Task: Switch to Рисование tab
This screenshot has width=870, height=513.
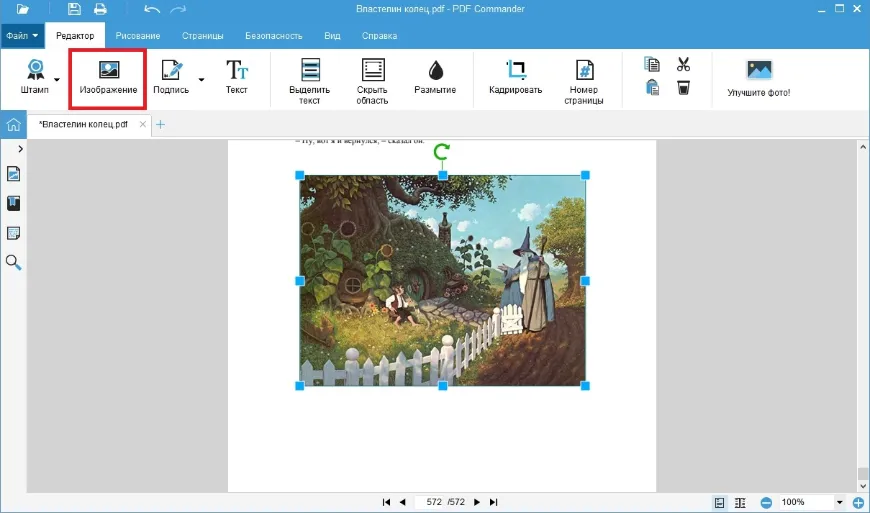Action: [x=138, y=35]
